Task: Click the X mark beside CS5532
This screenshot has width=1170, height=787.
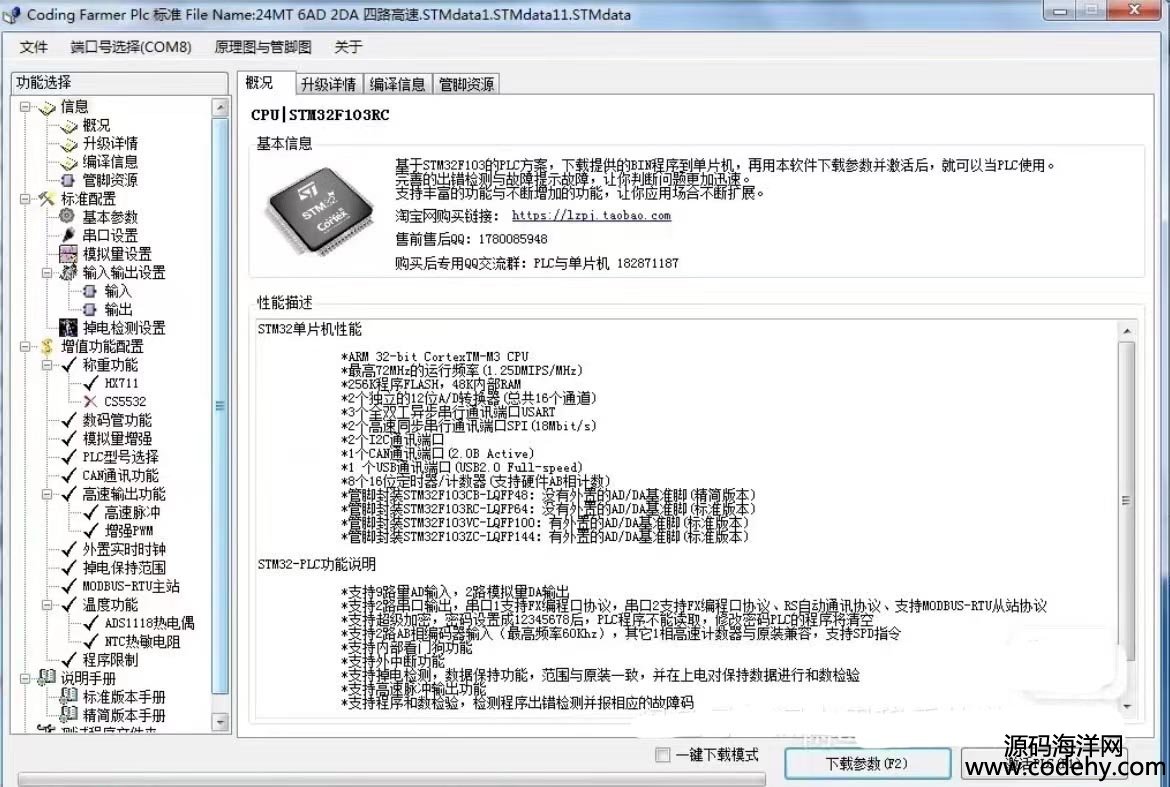Action: (x=91, y=401)
